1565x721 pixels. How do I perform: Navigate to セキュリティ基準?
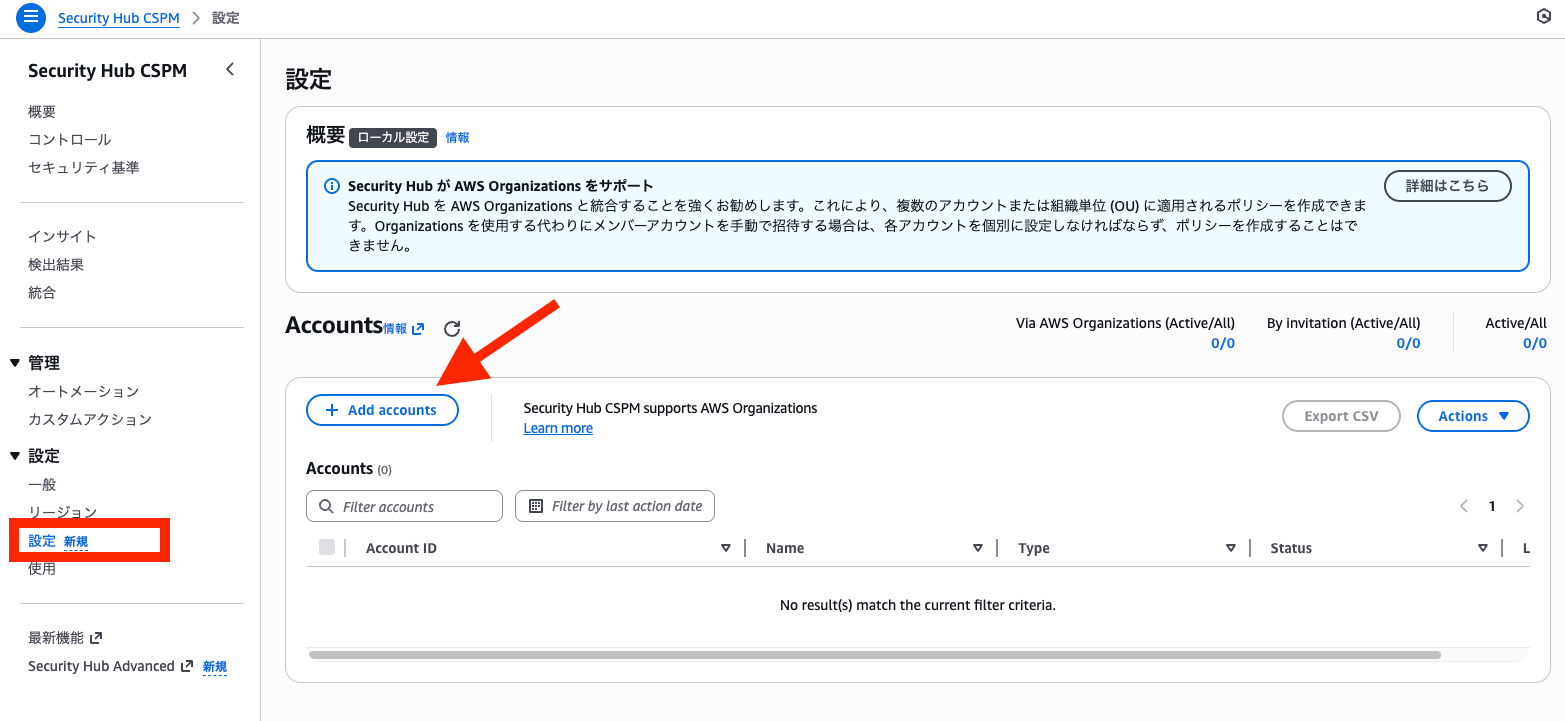84,168
